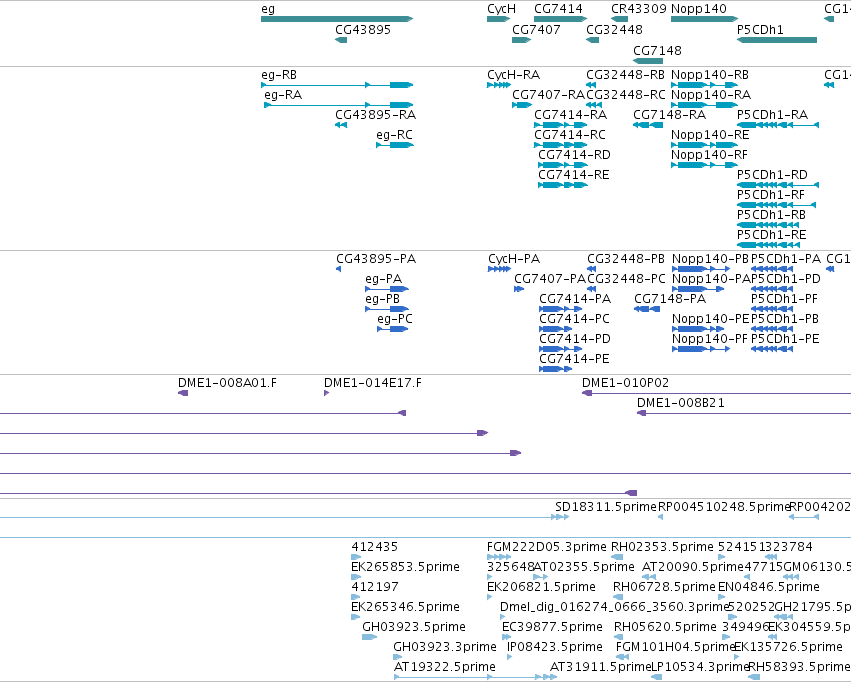Select EST EK206821.5prime
The image size is (851, 682).
[x=541, y=588]
